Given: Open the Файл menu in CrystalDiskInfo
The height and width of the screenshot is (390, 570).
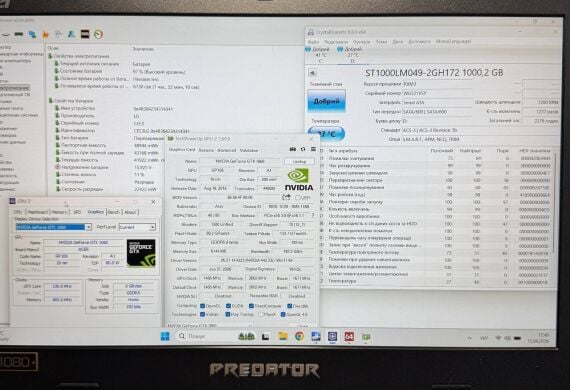Looking at the screenshot, I should tap(313, 42).
